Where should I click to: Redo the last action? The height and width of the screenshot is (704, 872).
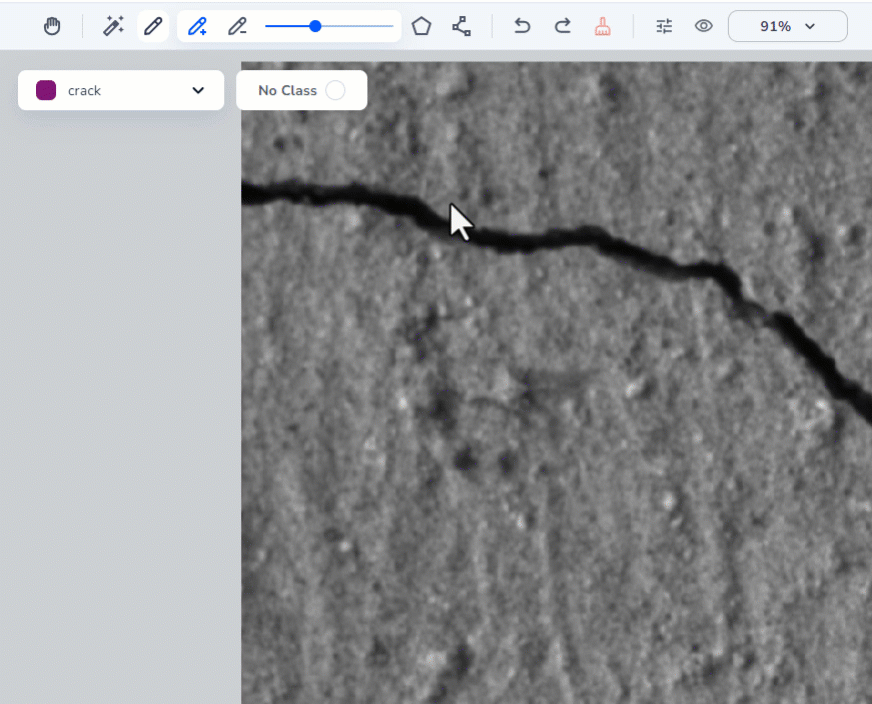(563, 26)
